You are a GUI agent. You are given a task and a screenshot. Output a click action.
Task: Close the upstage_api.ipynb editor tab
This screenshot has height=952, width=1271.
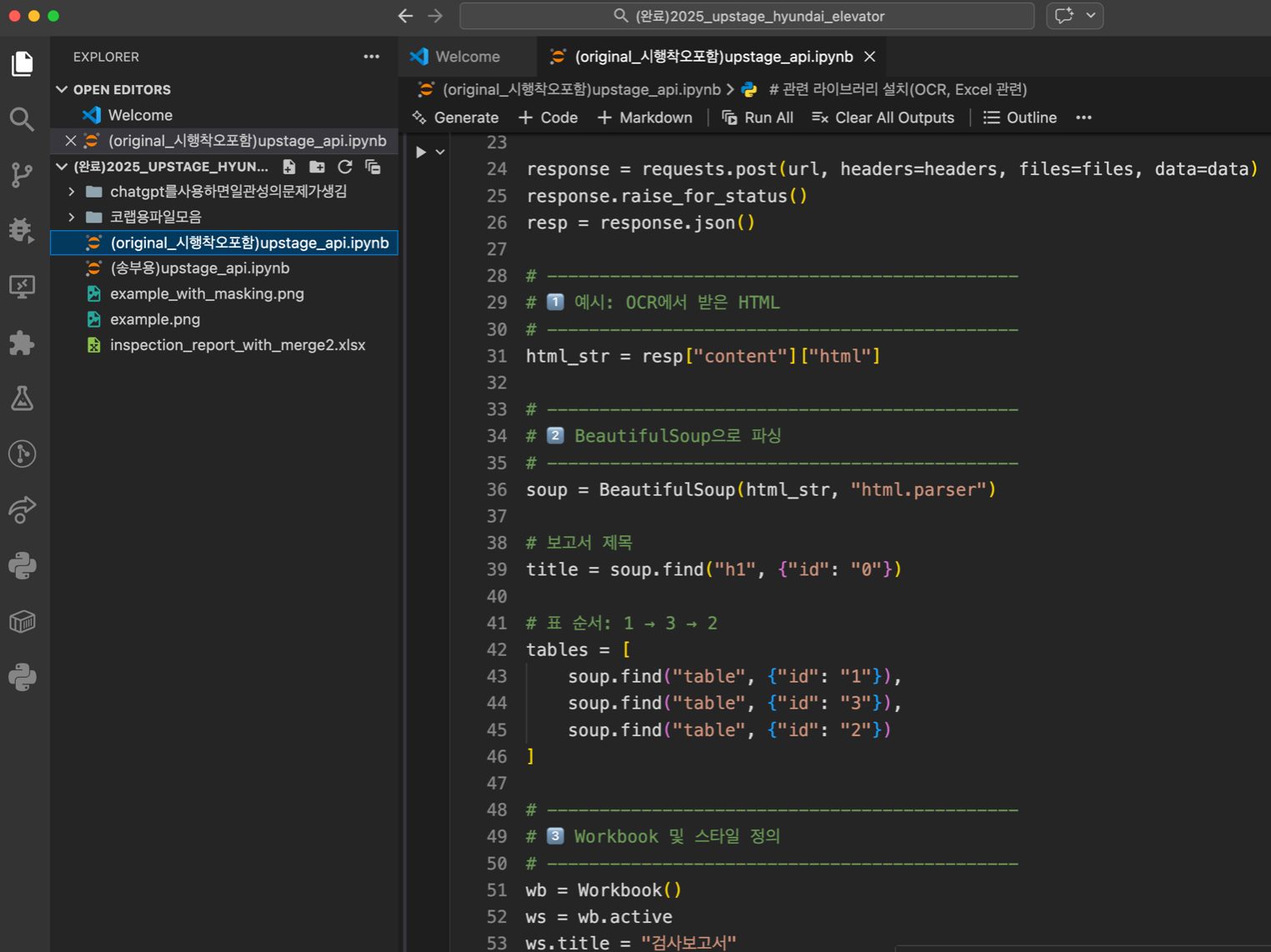pos(870,57)
